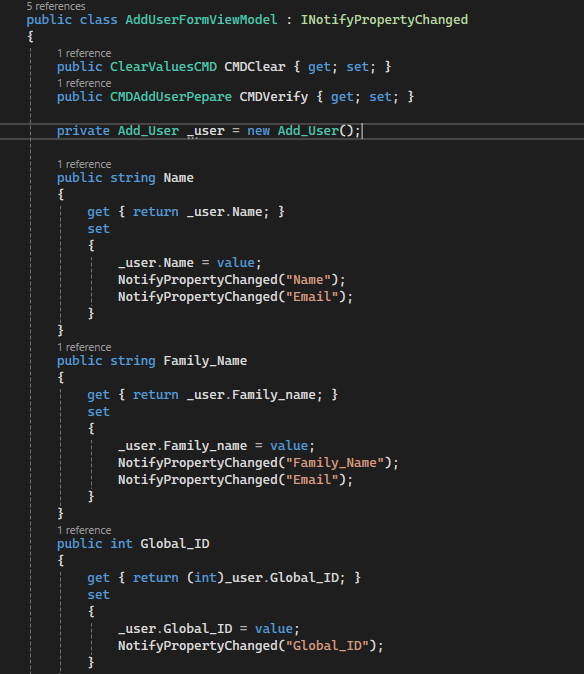Open '1 reference' link above CMDVerify property
Viewport: 584px width, 674px height.
coord(84,83)
